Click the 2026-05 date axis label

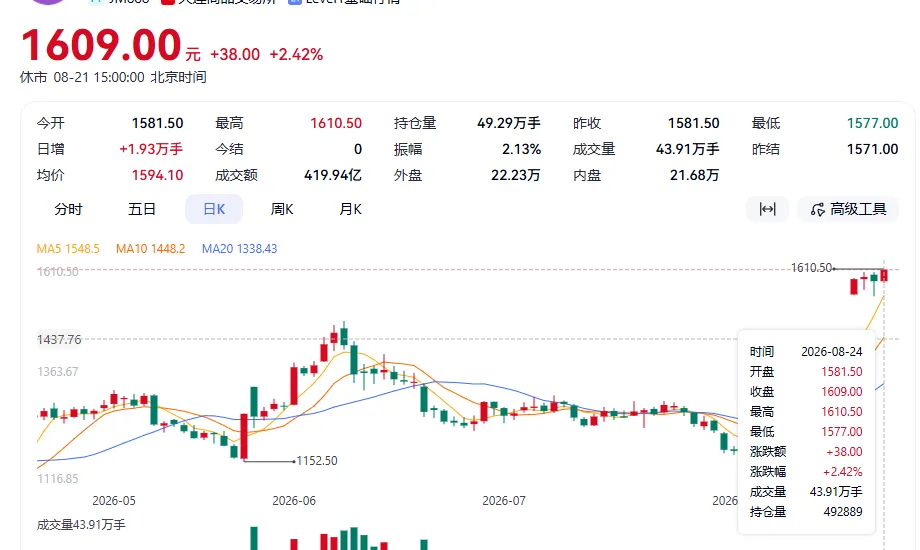click(114, 501)
